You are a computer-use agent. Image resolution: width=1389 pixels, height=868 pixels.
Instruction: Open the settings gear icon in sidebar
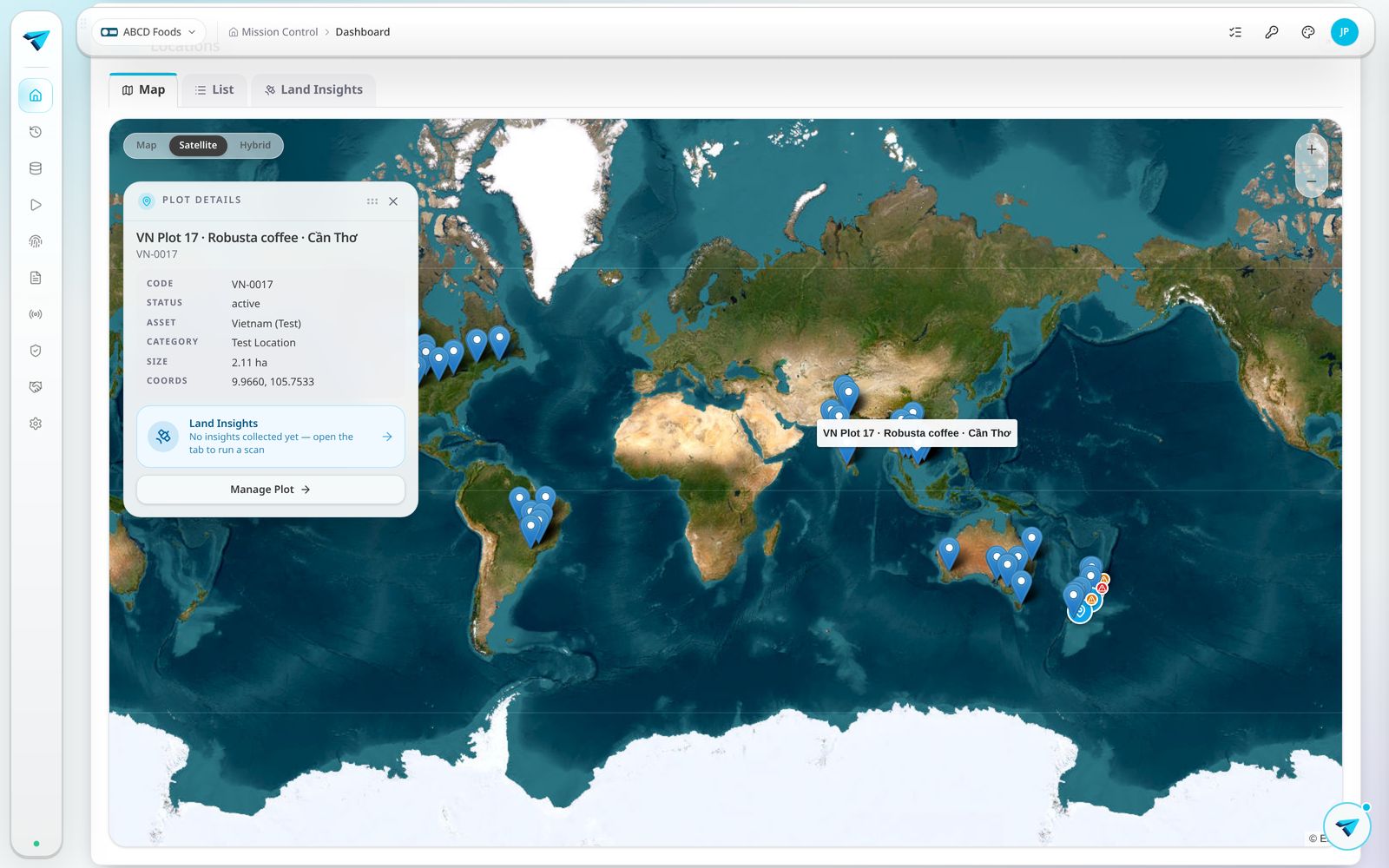36,424
